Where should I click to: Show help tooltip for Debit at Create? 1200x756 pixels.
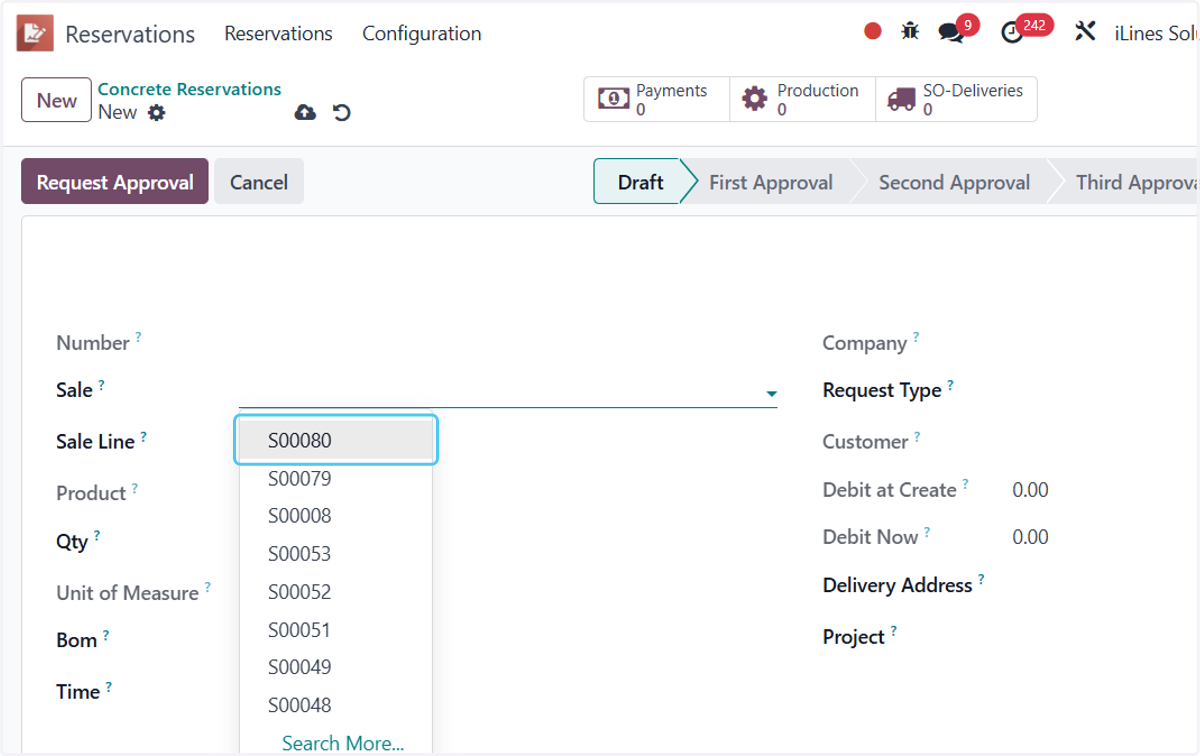pos(965,485)
